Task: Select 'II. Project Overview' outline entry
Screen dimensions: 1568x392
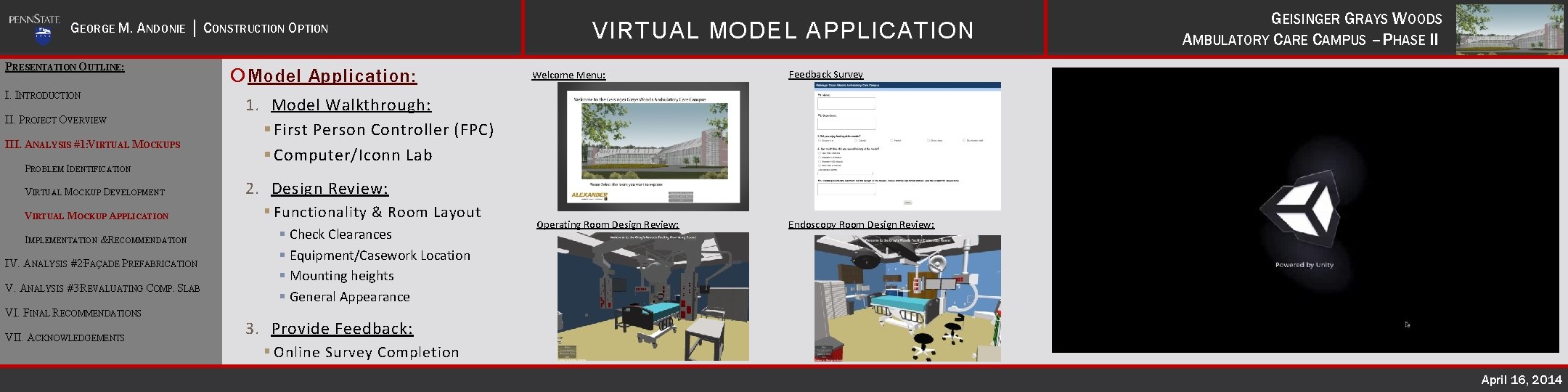Action: point(56,120)
